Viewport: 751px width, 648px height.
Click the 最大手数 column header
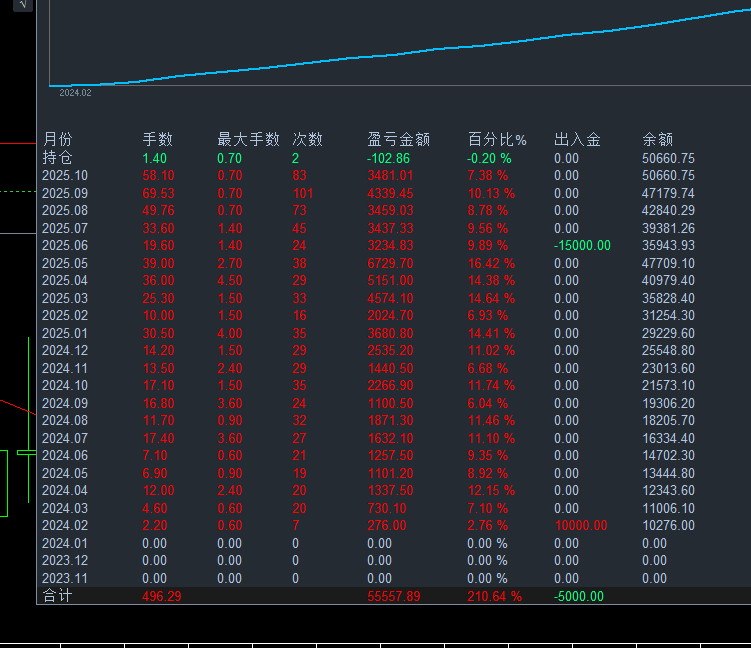(x=248, y=139)
